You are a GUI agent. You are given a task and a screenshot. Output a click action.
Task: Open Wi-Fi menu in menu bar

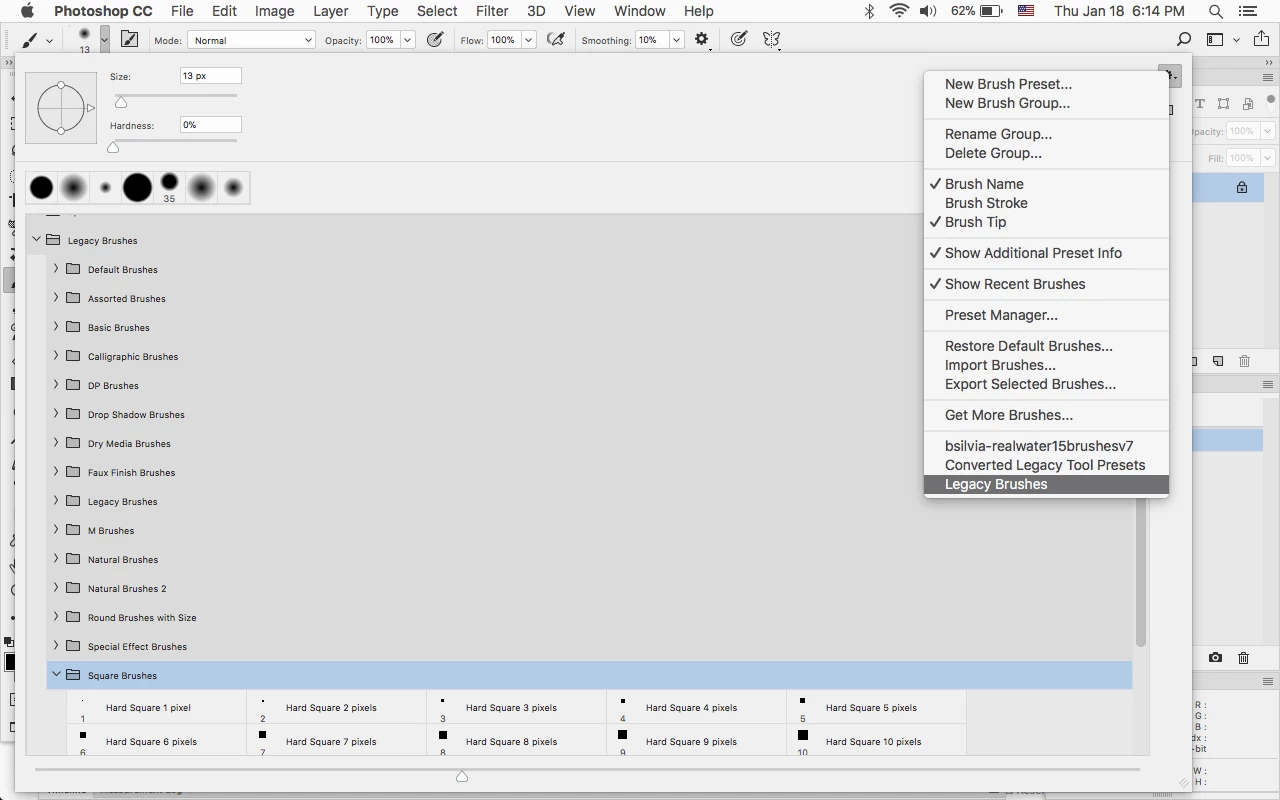point(898,11)
